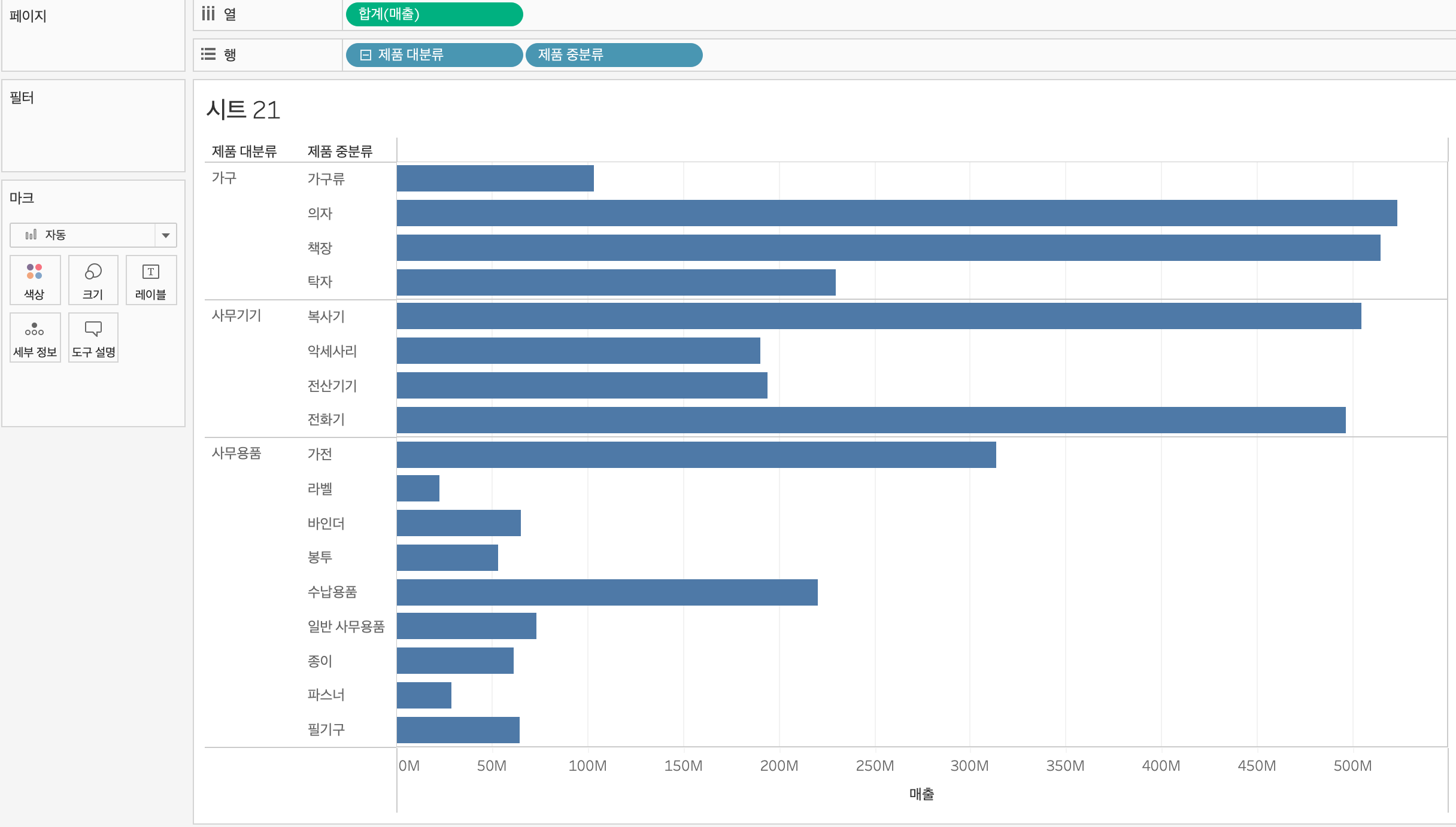Collapse 제품 대분류 pill using its minus icon
This screenshot has height=827, width=1456.
365,55
